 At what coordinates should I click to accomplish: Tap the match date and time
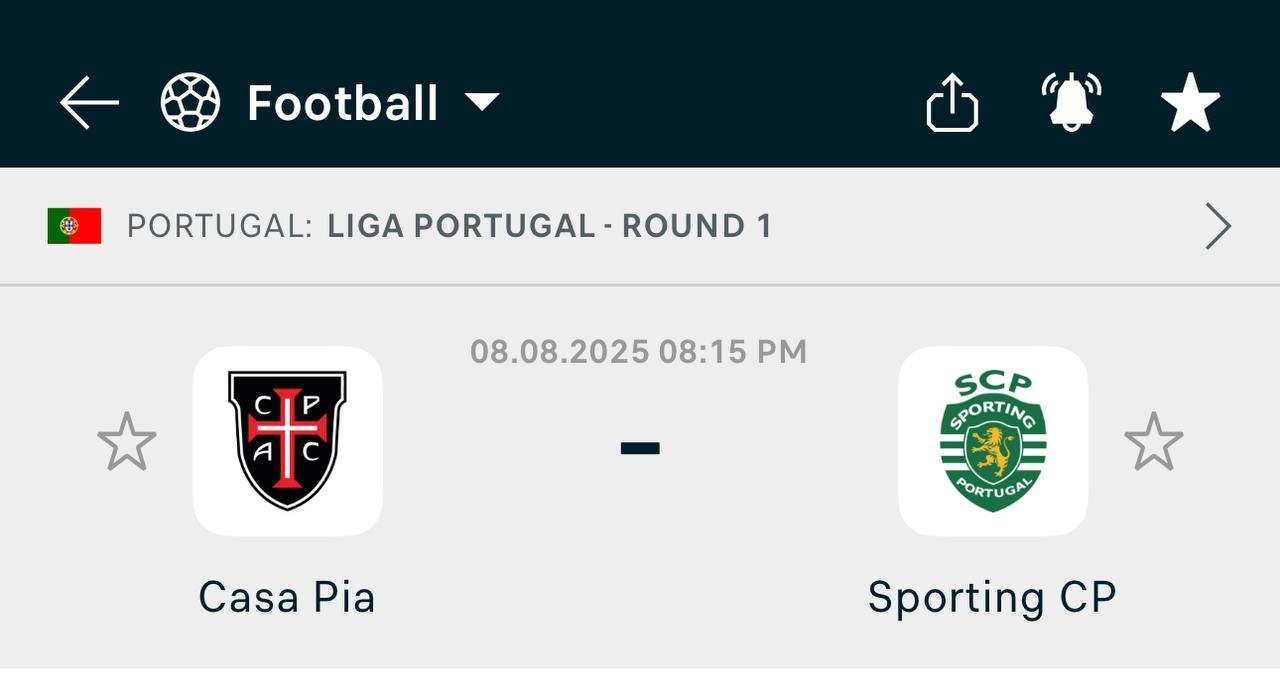pyautogui.click(x=639, y=351)
